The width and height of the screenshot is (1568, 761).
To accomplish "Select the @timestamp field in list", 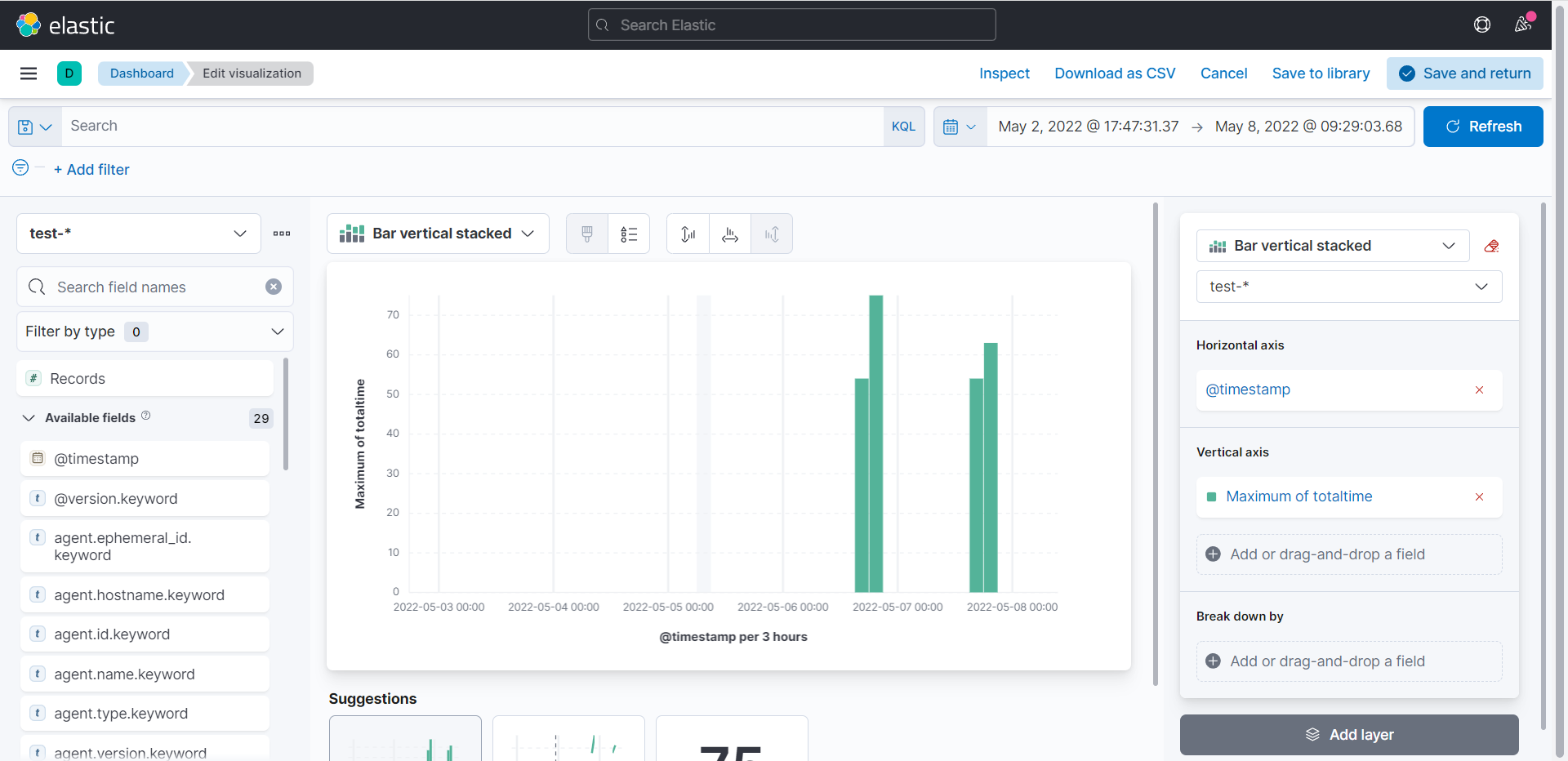I will click(145, 459).
